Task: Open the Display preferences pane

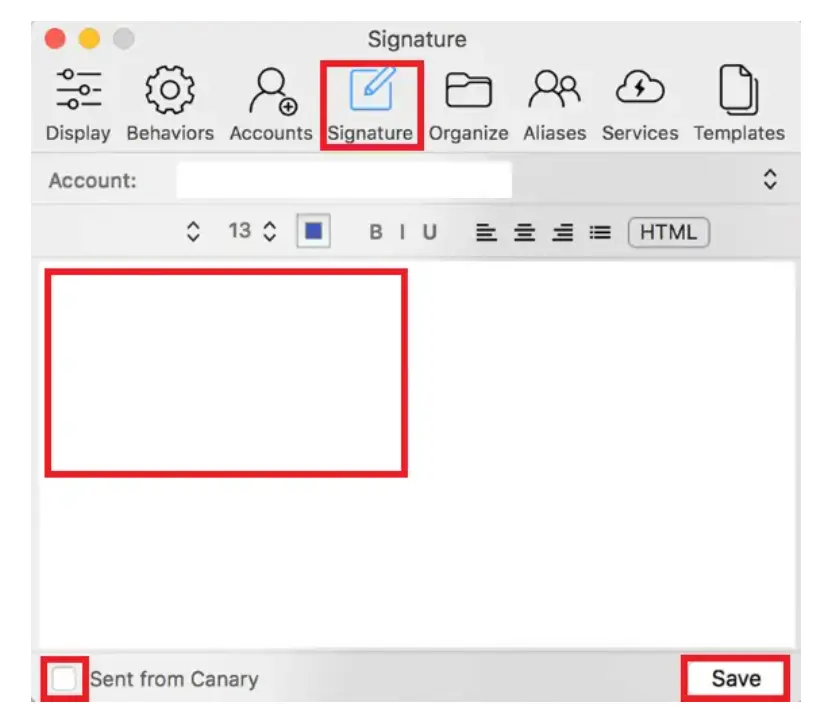Action: (78, 105)
